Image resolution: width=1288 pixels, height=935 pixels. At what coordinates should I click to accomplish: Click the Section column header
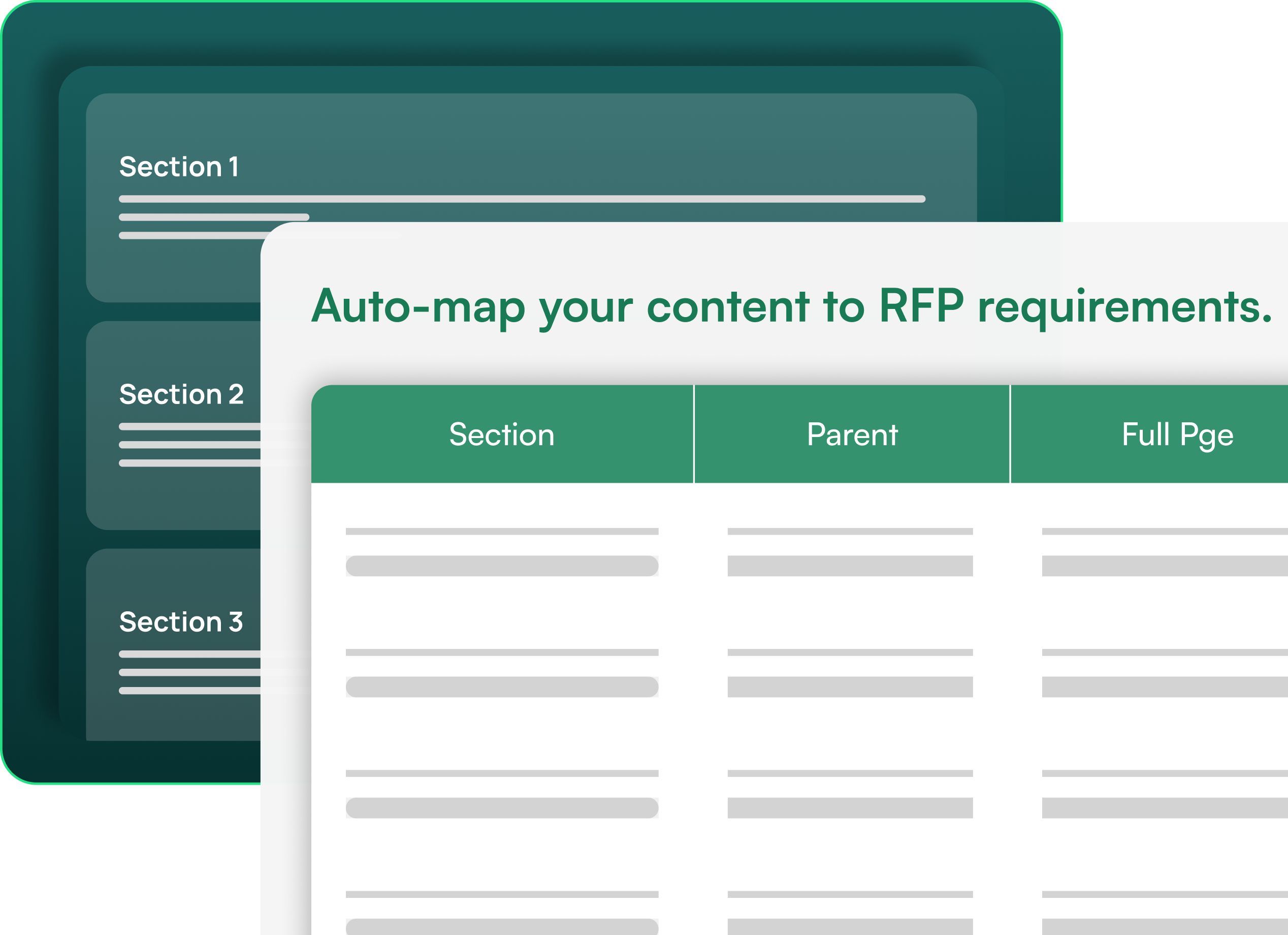(x=501, y=434)
